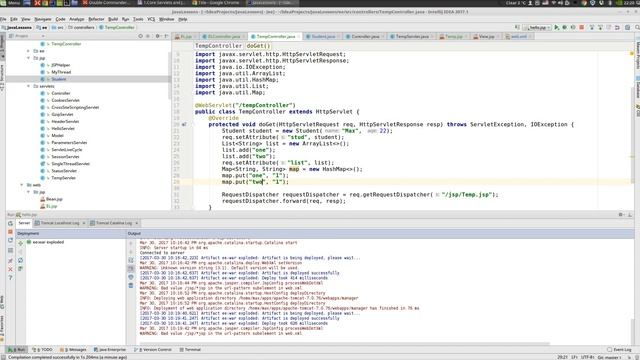Open hello.jsp run configuration dropdown
The width and height of the screenshot is (640, 360).
(x=538, y=27)
